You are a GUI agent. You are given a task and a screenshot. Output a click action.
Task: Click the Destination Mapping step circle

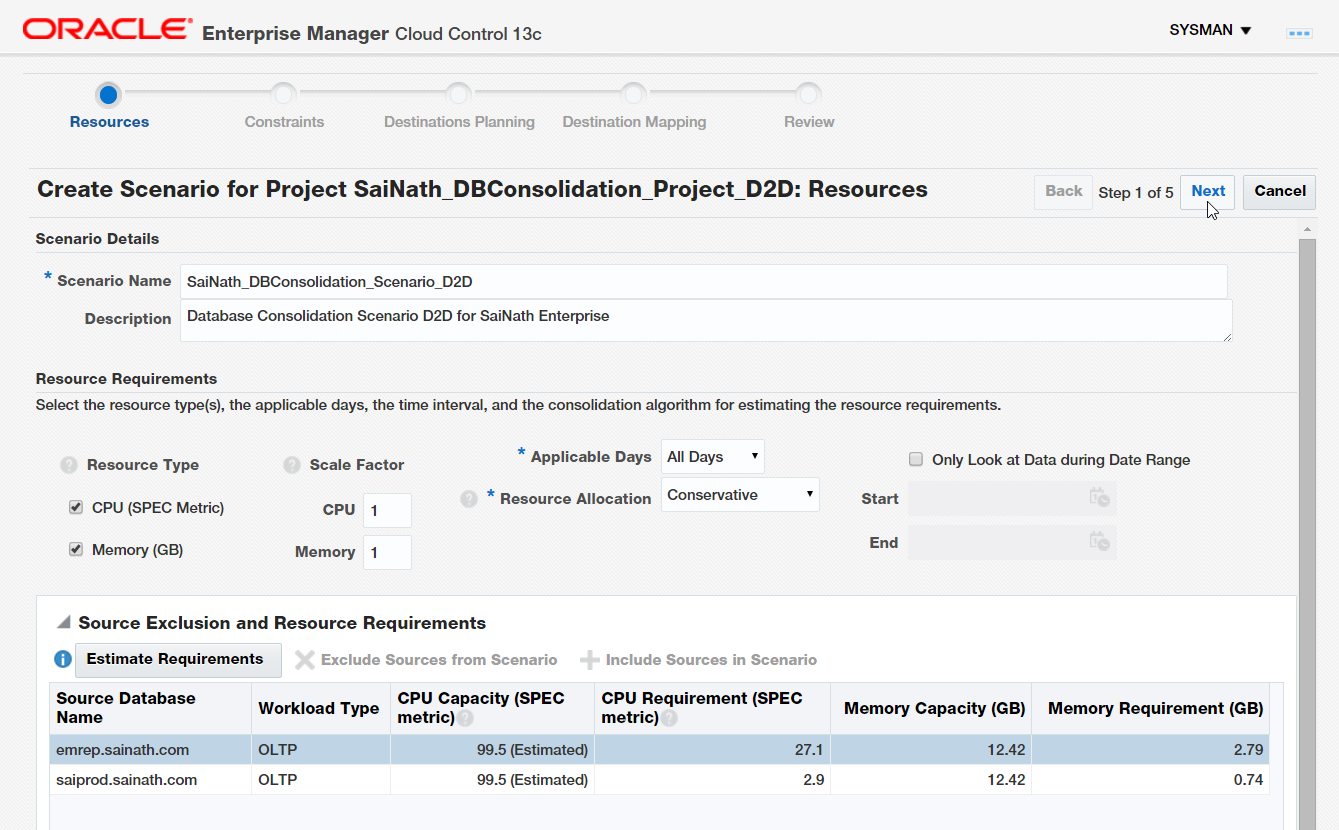point(634,95)
